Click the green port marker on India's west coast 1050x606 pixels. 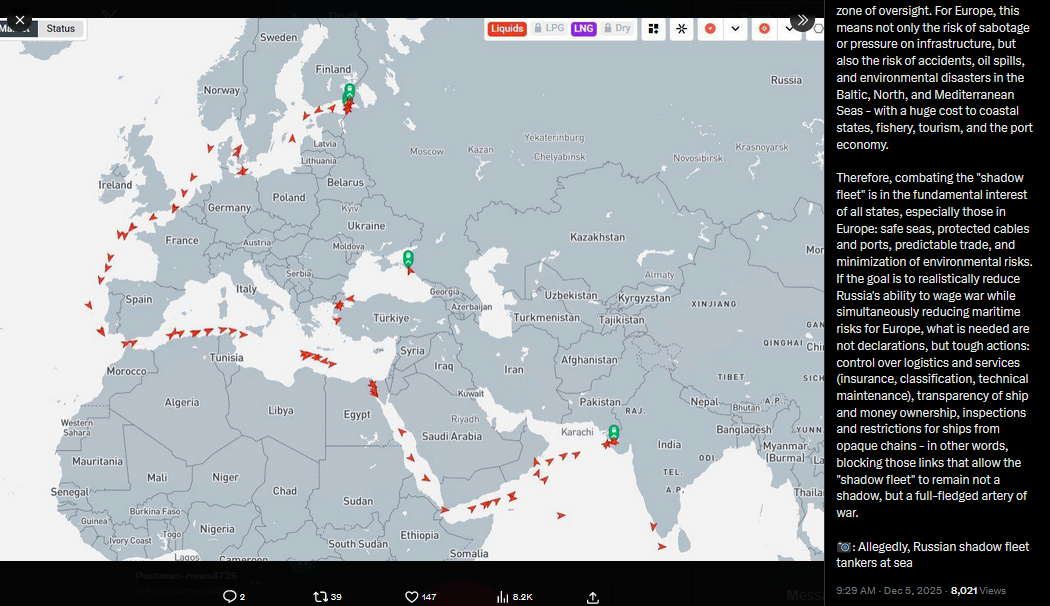(613, 433)
